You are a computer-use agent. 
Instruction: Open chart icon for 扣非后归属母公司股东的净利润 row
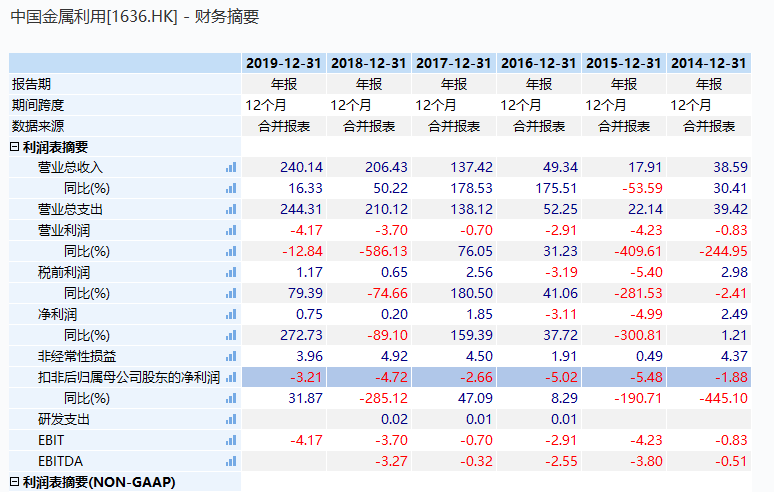(x=231, y=378)
